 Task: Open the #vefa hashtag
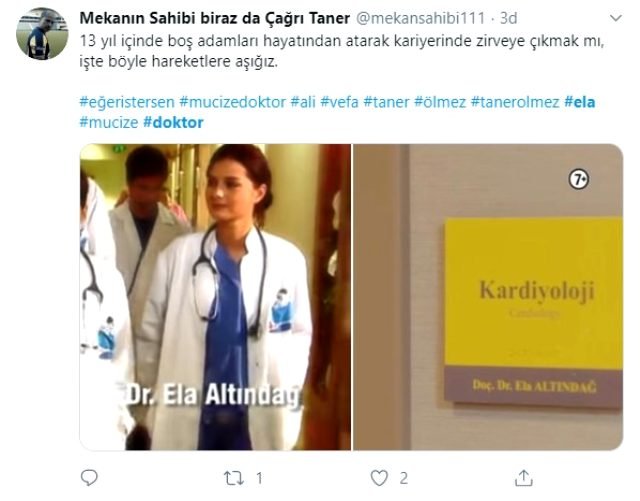[x=339, y=102]
